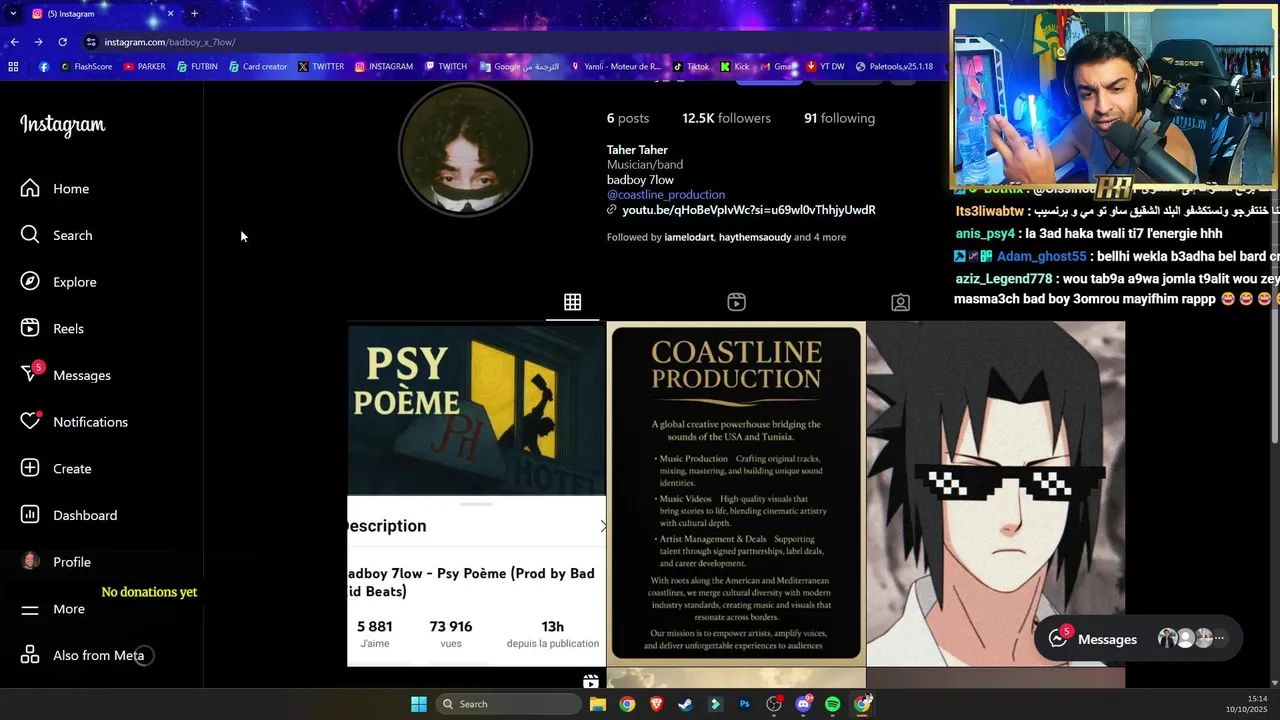Screen dimensions: 1280x720
Task: Open the Google translate bookmark
Action: point(519,67)
